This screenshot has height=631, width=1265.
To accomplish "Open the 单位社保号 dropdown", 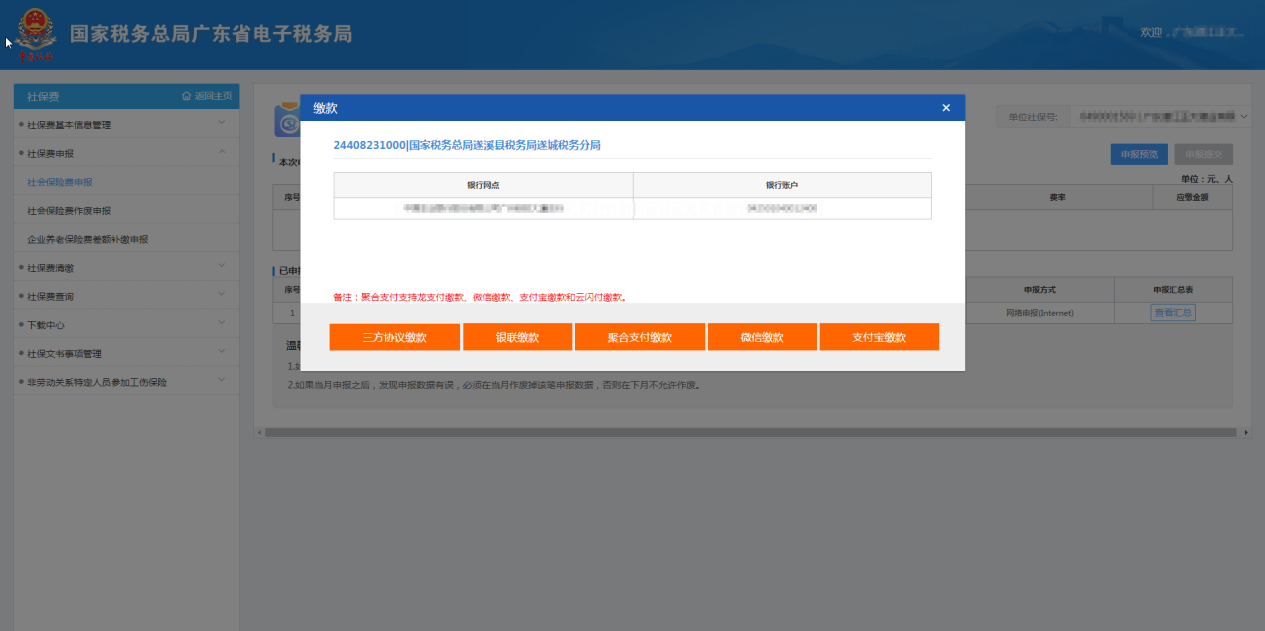I will tap(1159, 117).
